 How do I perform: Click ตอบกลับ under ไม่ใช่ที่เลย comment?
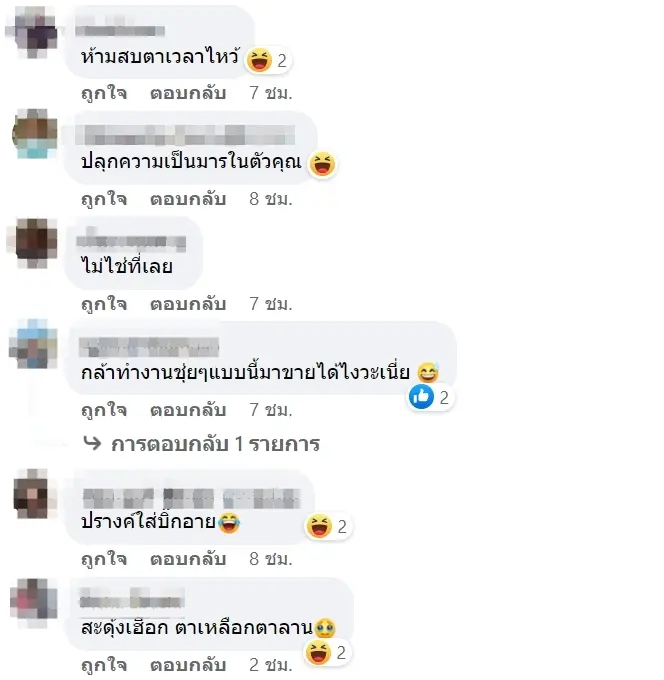(188, 304)
